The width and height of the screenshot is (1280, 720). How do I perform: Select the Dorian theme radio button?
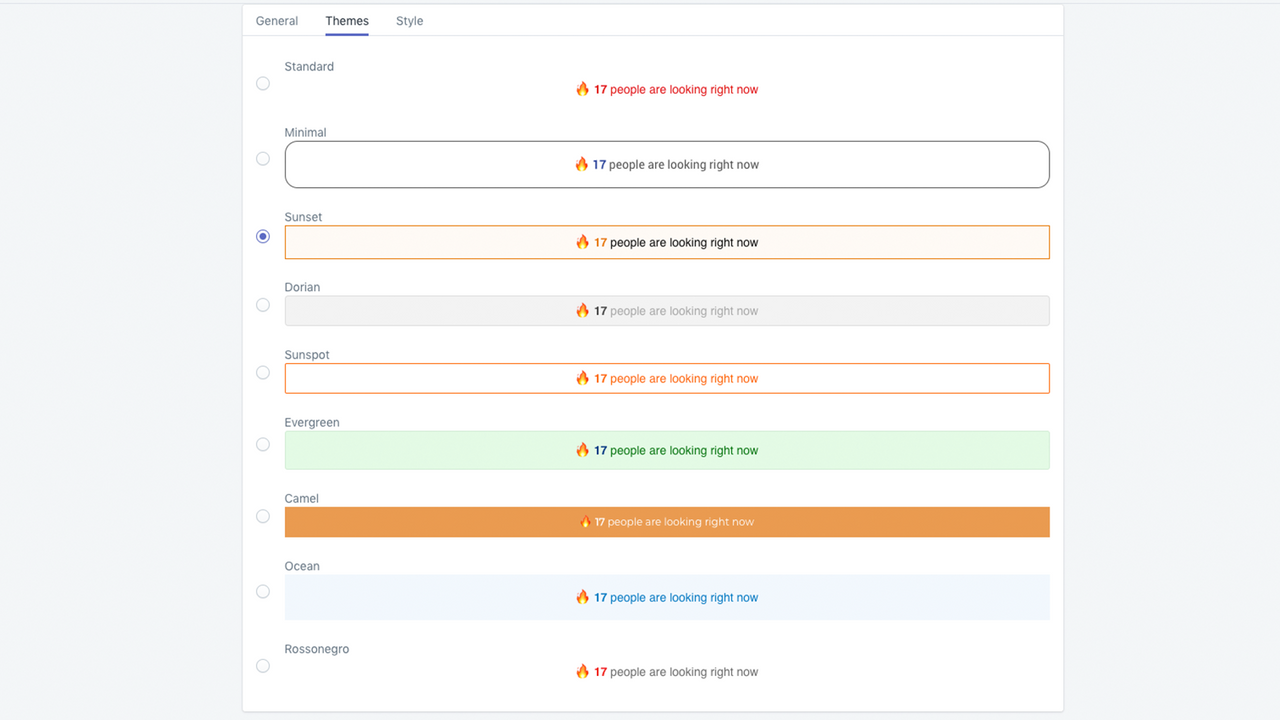point(262,304)
